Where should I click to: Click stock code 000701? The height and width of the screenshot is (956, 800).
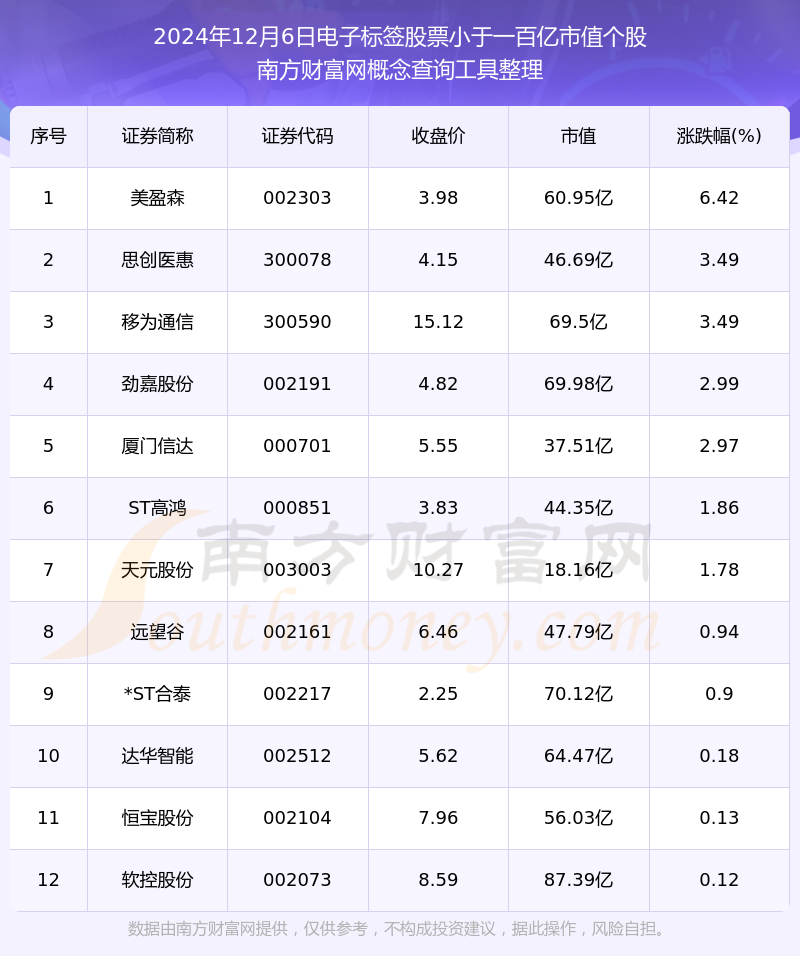click(298, 446)
